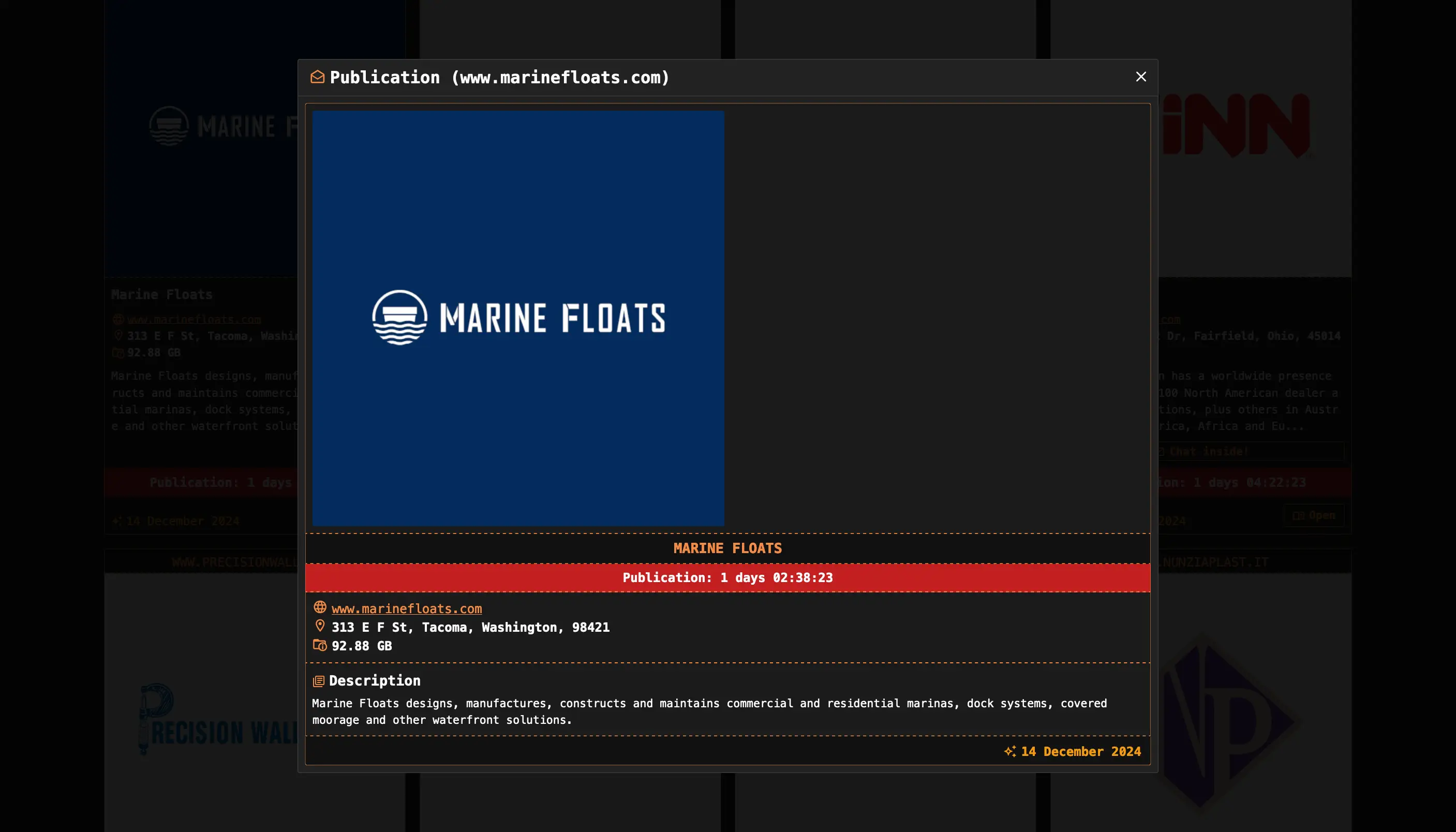Click the storage folder icon beside 92.88 GB

coord(320,645)
